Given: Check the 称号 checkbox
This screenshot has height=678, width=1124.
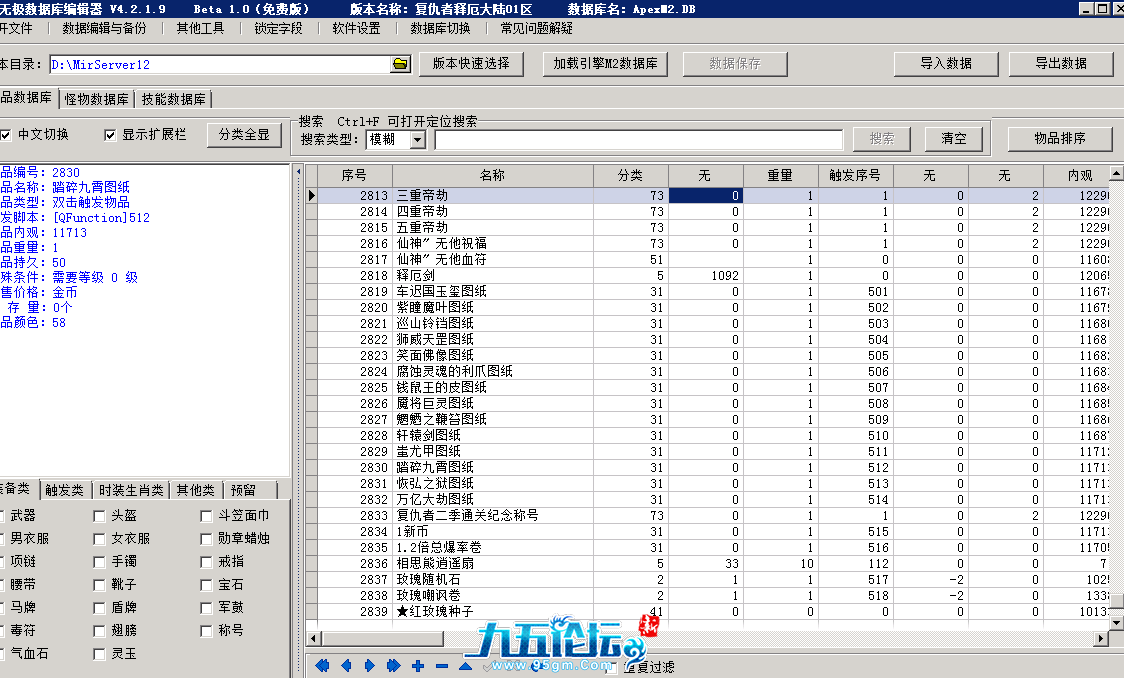Looking at the screenshot, I should tap(206, 631).
